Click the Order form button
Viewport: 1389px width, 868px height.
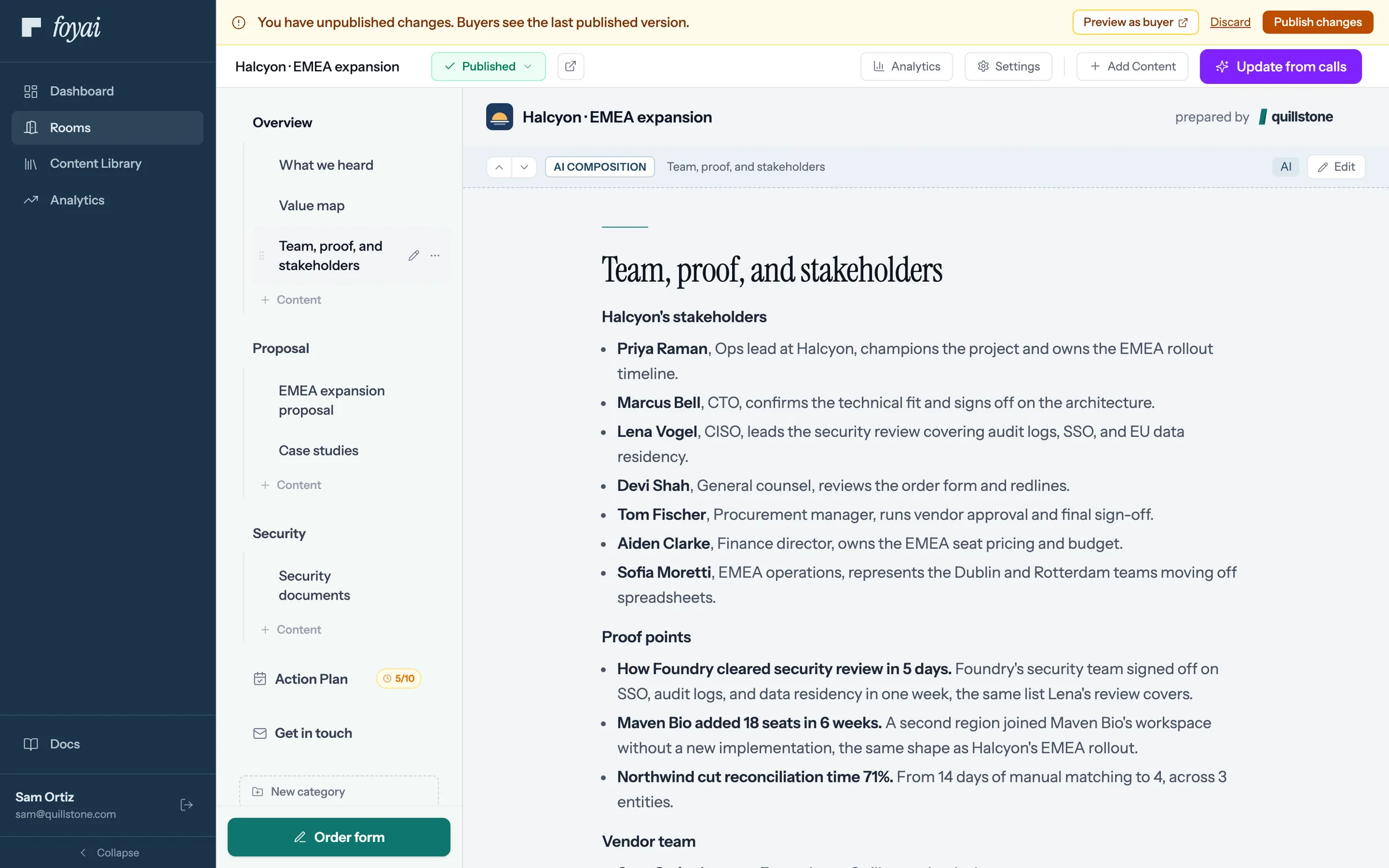(x=339, y=837)
